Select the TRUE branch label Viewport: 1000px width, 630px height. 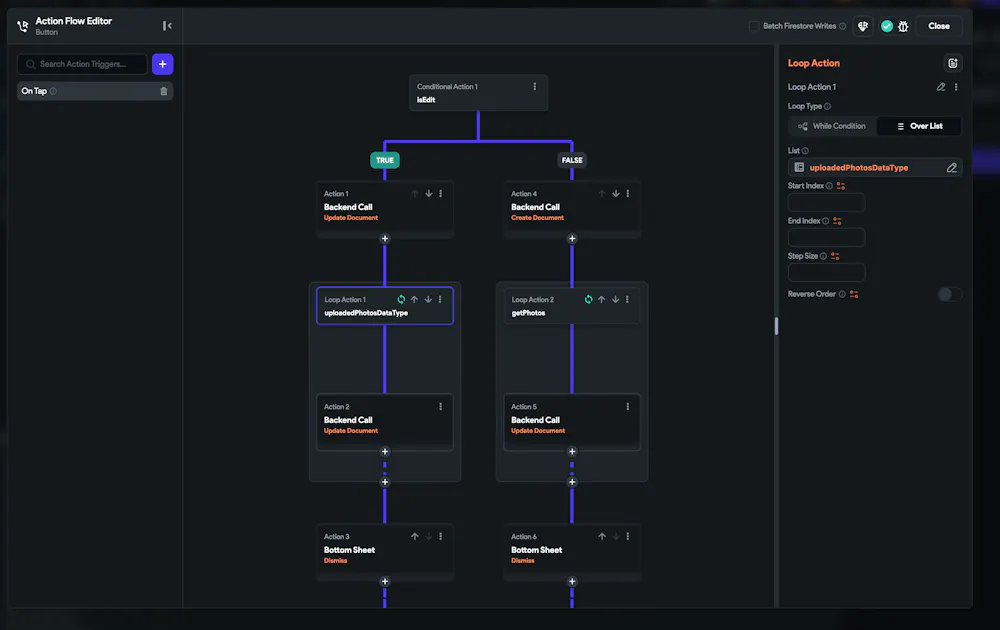(x=385, y=160)
